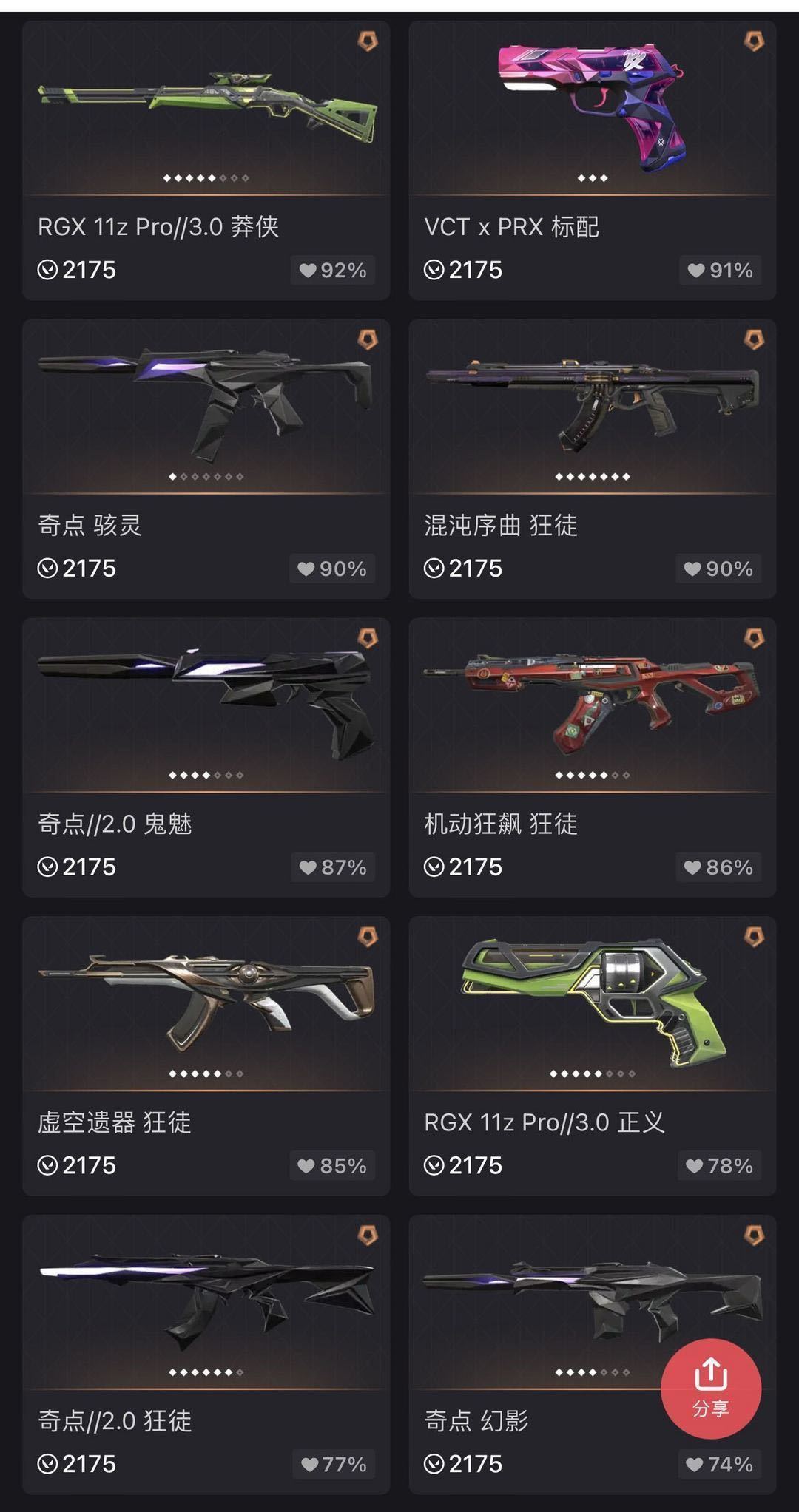The width and height of the screenshot is (799, 1512).
Task: Click the tier badge on 虚空遗器 狂徒
Action: click(x=368, y=938)
